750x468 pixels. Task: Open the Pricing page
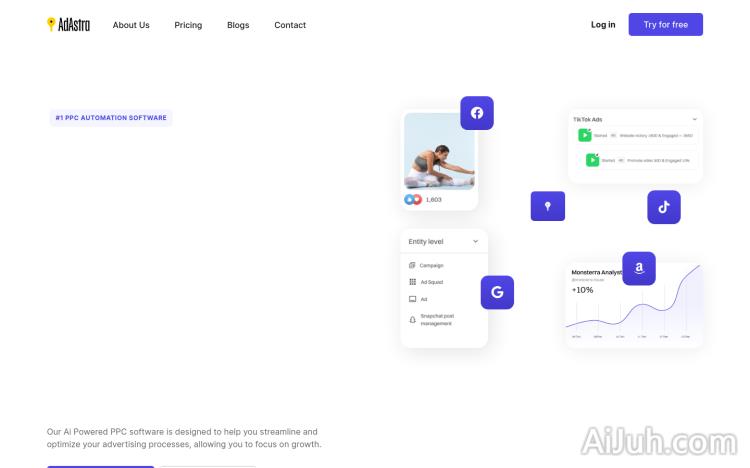[188, 25]
